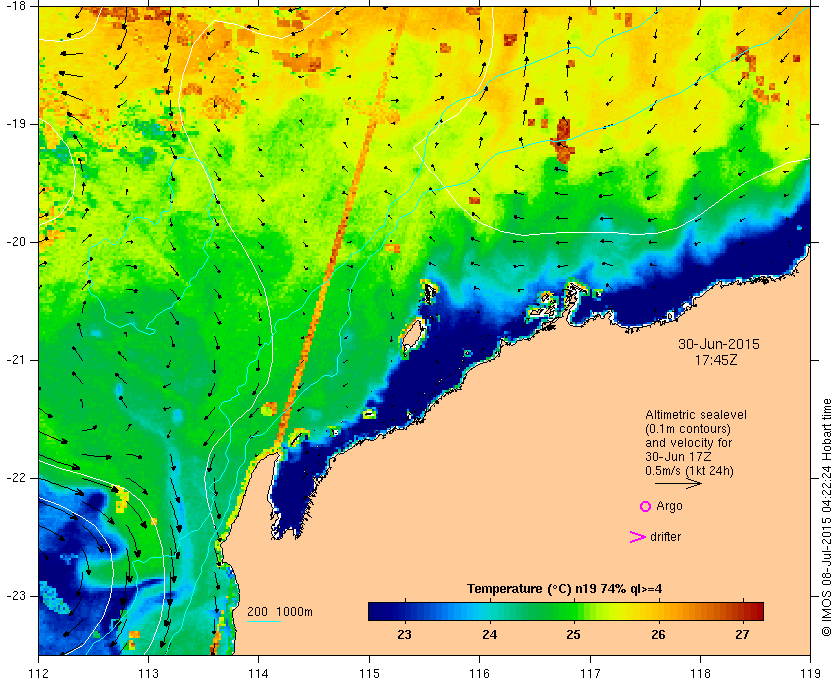The image size is (840, 680).
Task: Click the 'Temperature (°C) n19 74% ql>=4' title
Action: click(564, 589)
